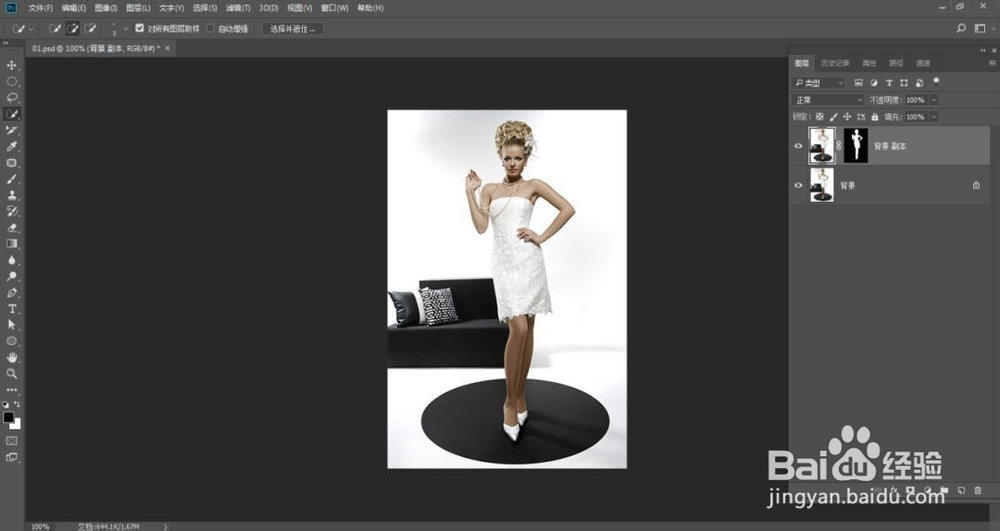Open the fill 填充 slider dropdown arrow

tap(934, 117)
